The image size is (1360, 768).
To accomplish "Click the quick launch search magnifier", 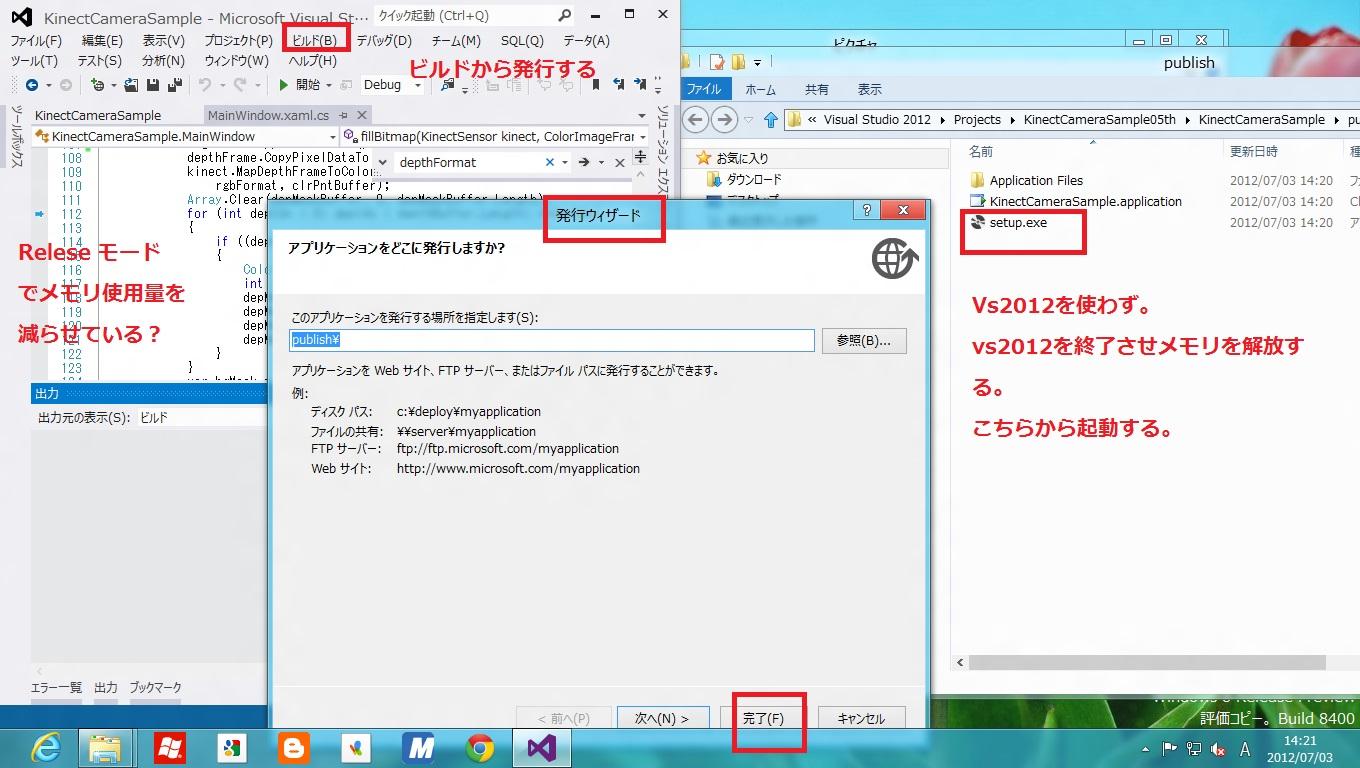I will (565, 15).
